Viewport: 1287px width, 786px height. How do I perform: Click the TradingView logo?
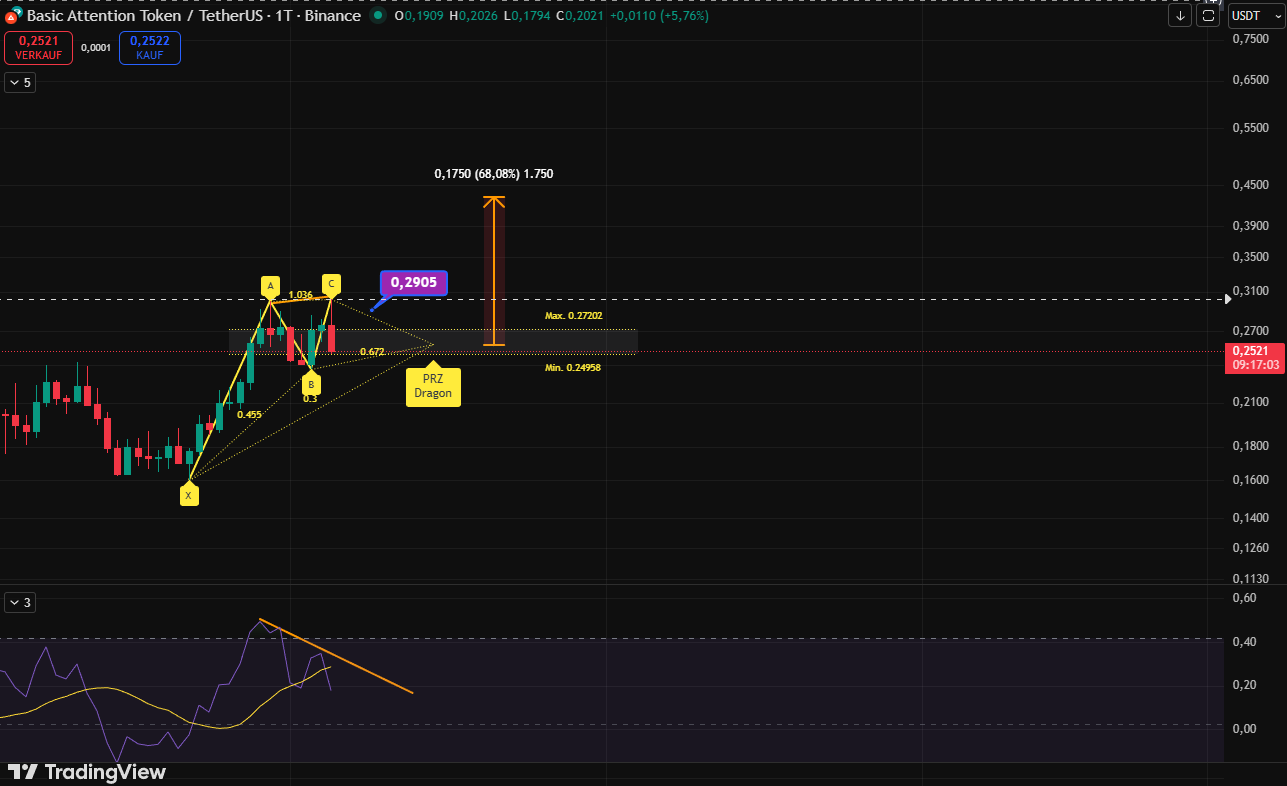click(x=87, y=772)
